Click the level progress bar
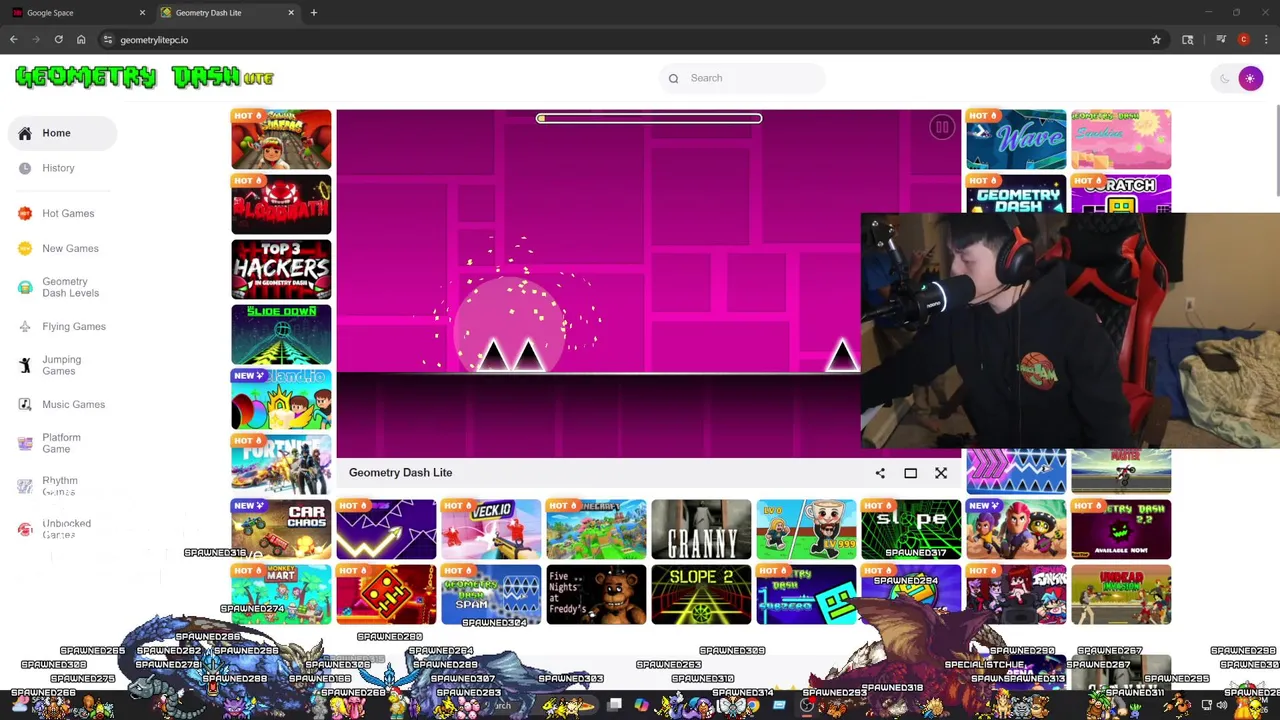Viewport: 1280px width, 720px height. pos(649,118)
